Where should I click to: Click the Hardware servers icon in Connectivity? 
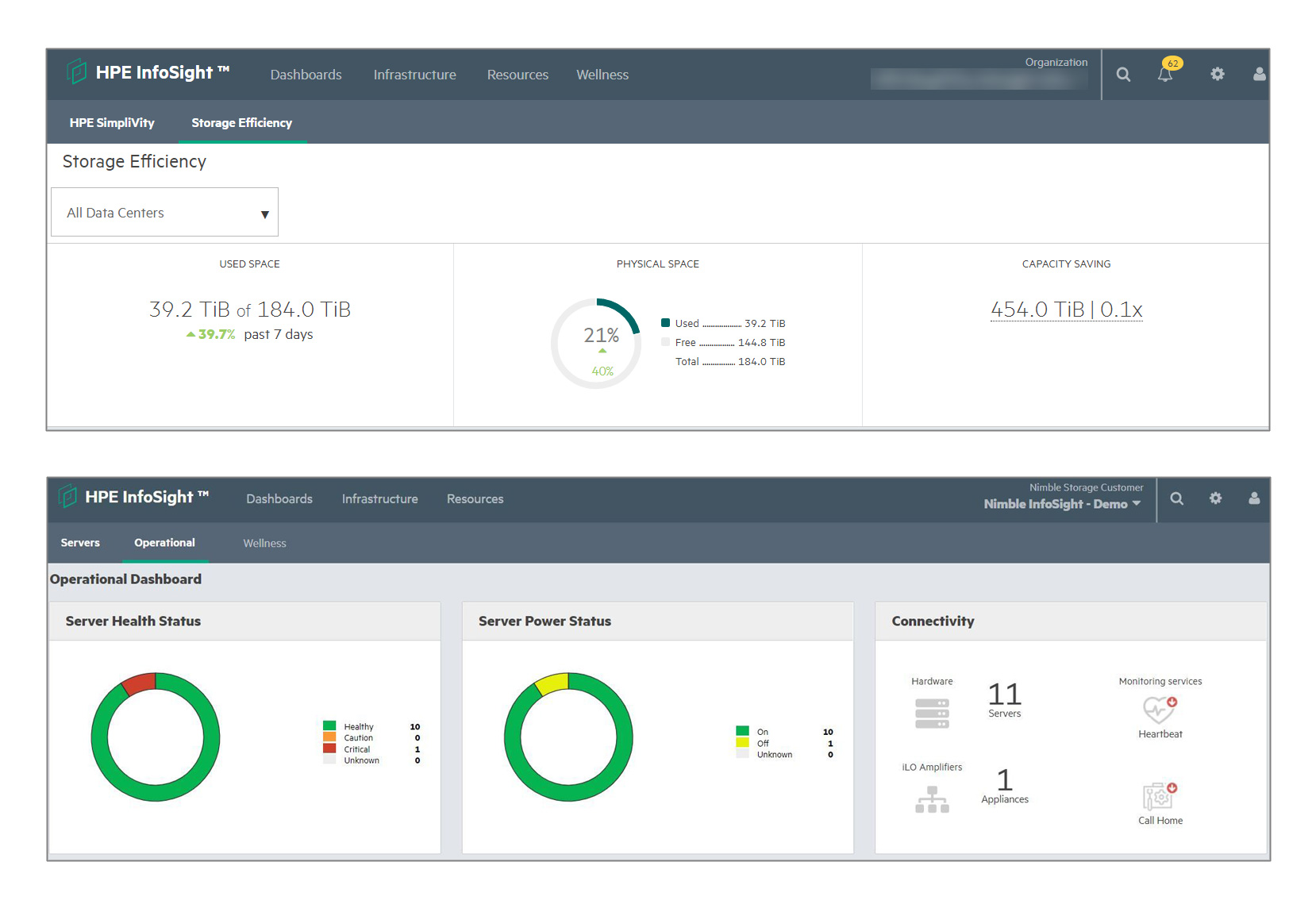[x=932, y=712]
